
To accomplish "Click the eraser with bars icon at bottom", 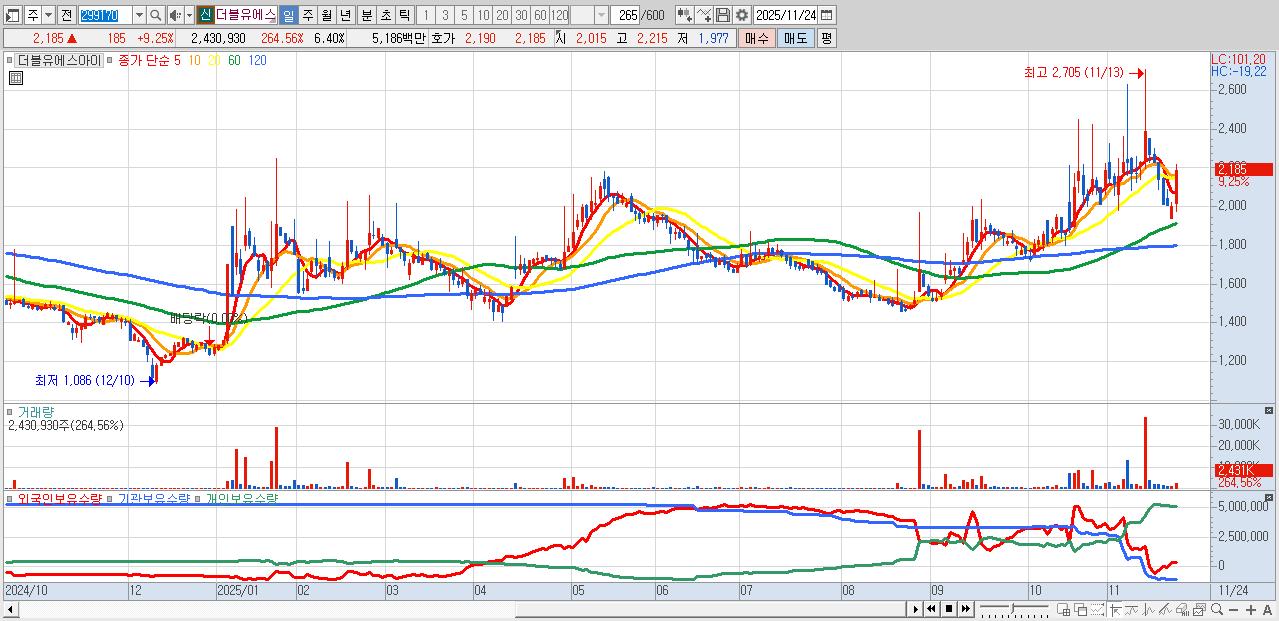I will point(1183,610).
